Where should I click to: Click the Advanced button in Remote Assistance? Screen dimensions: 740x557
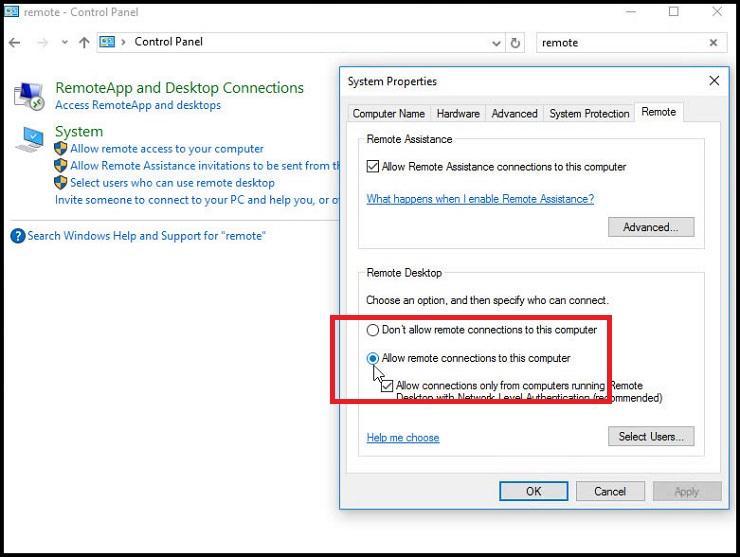point(651,227)
